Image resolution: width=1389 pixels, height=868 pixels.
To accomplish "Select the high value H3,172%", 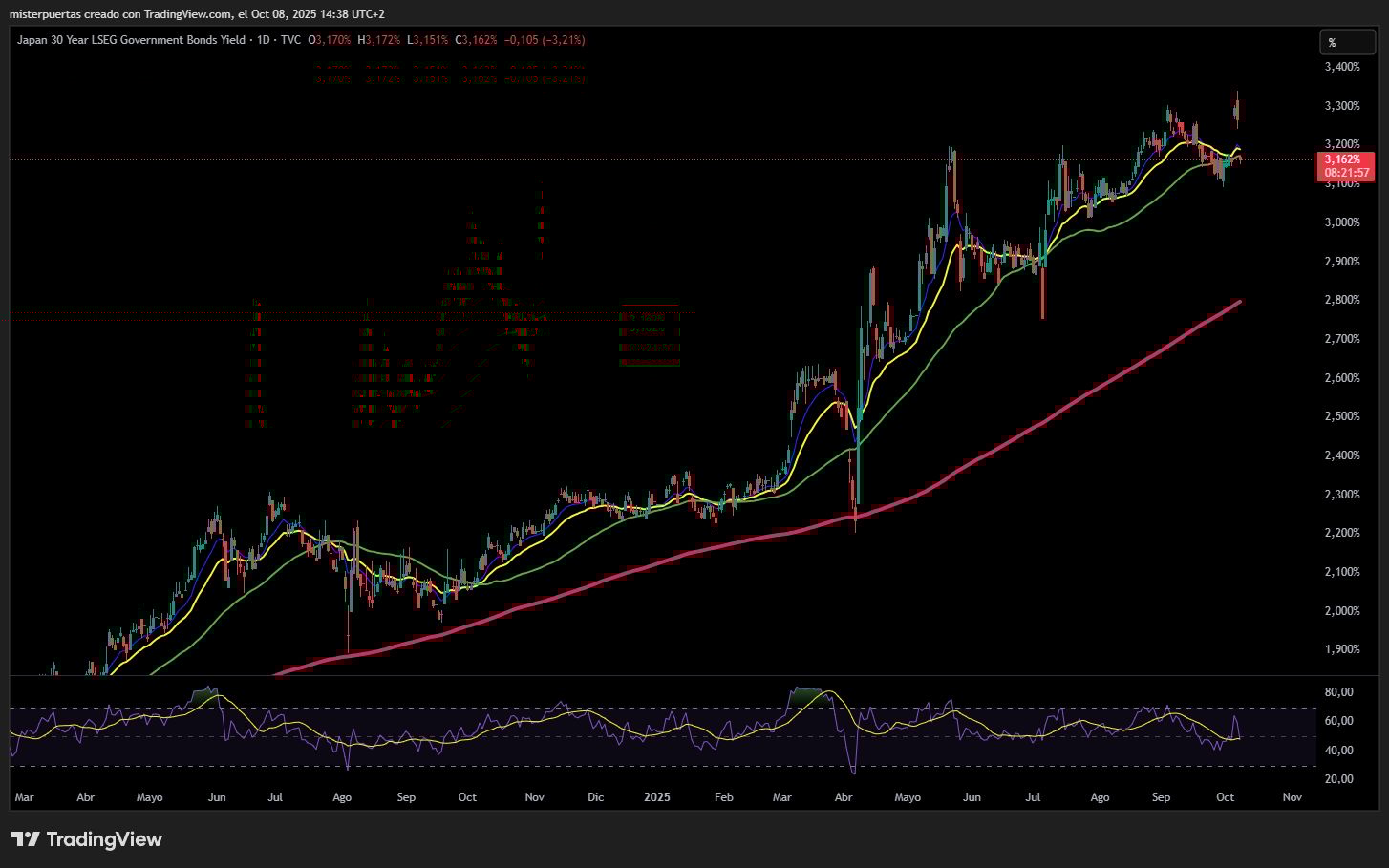I will tap(379, 40).
